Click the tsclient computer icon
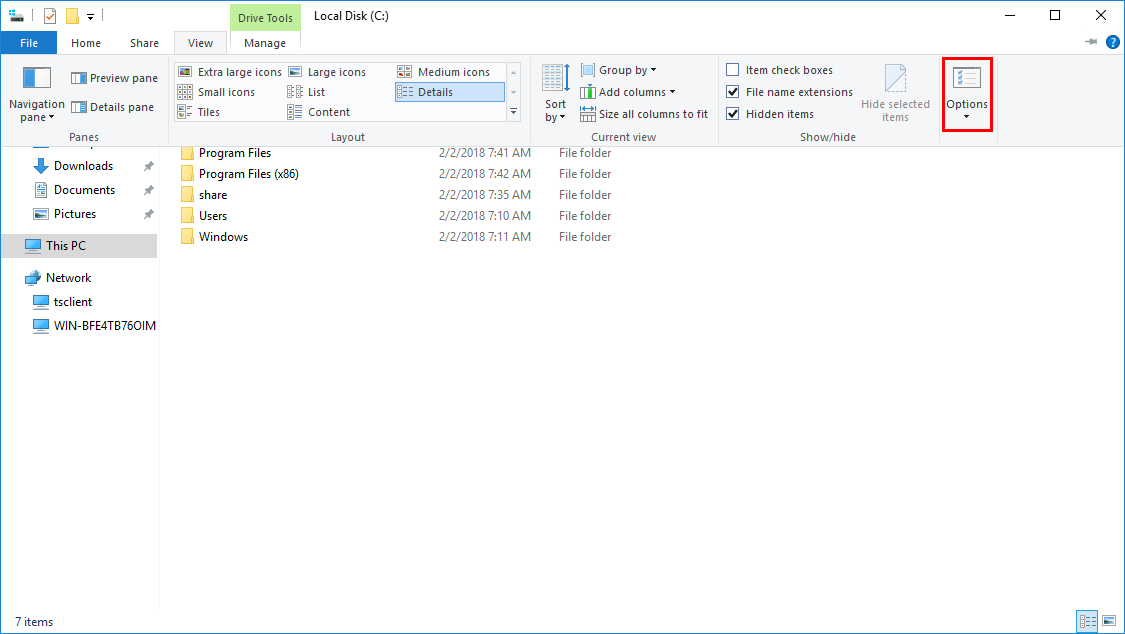The height and width of the screenshot is (634, 1125). [x=41, y=302]
